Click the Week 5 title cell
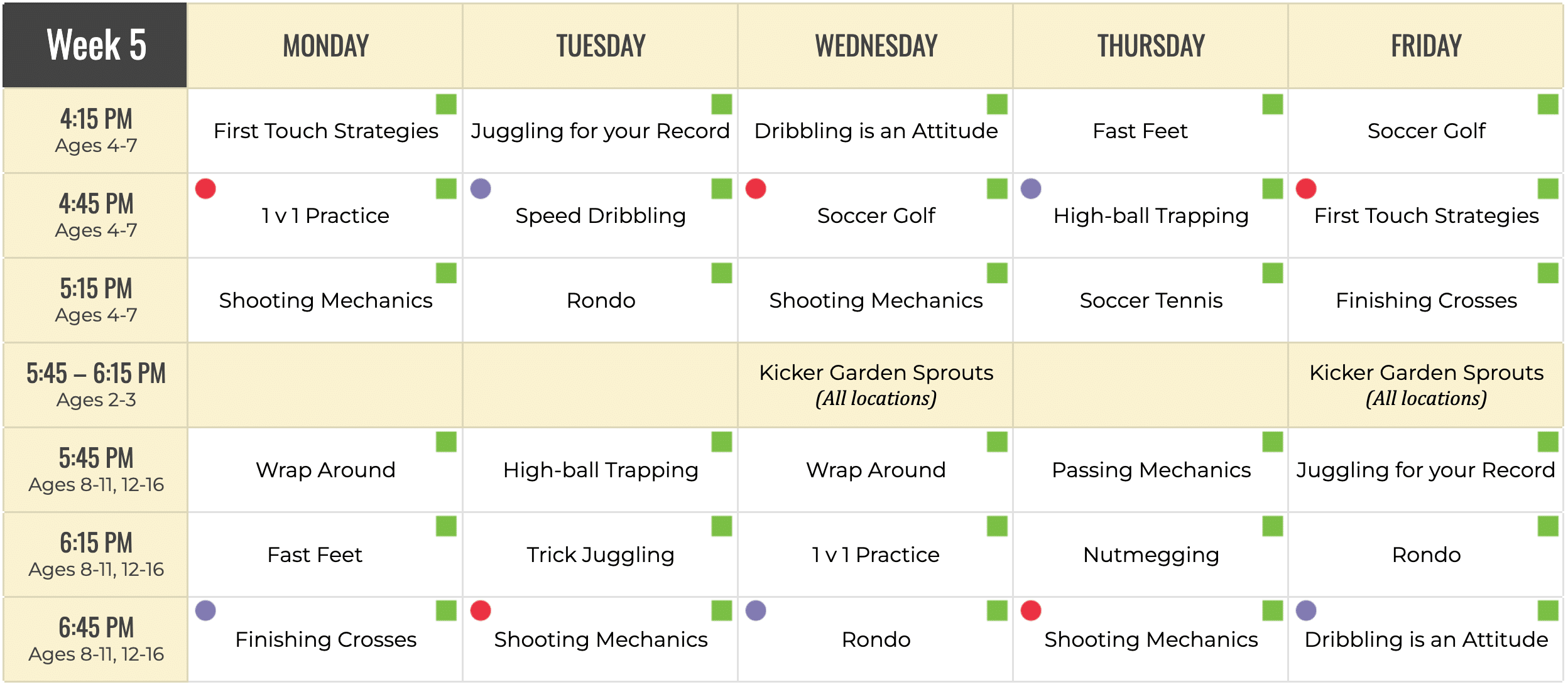This screenshot has width=1568, height=687. [95, 45]
